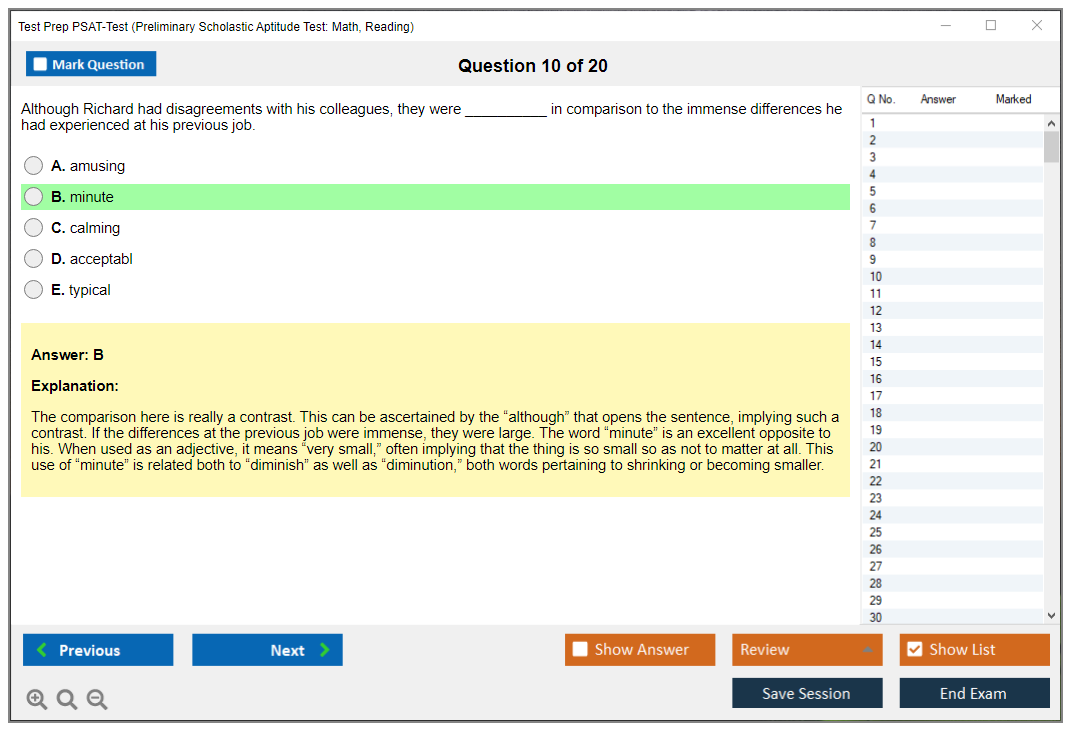Advance with the Next button
Viewport: 1075px width, 735px height.
[267, 650]
